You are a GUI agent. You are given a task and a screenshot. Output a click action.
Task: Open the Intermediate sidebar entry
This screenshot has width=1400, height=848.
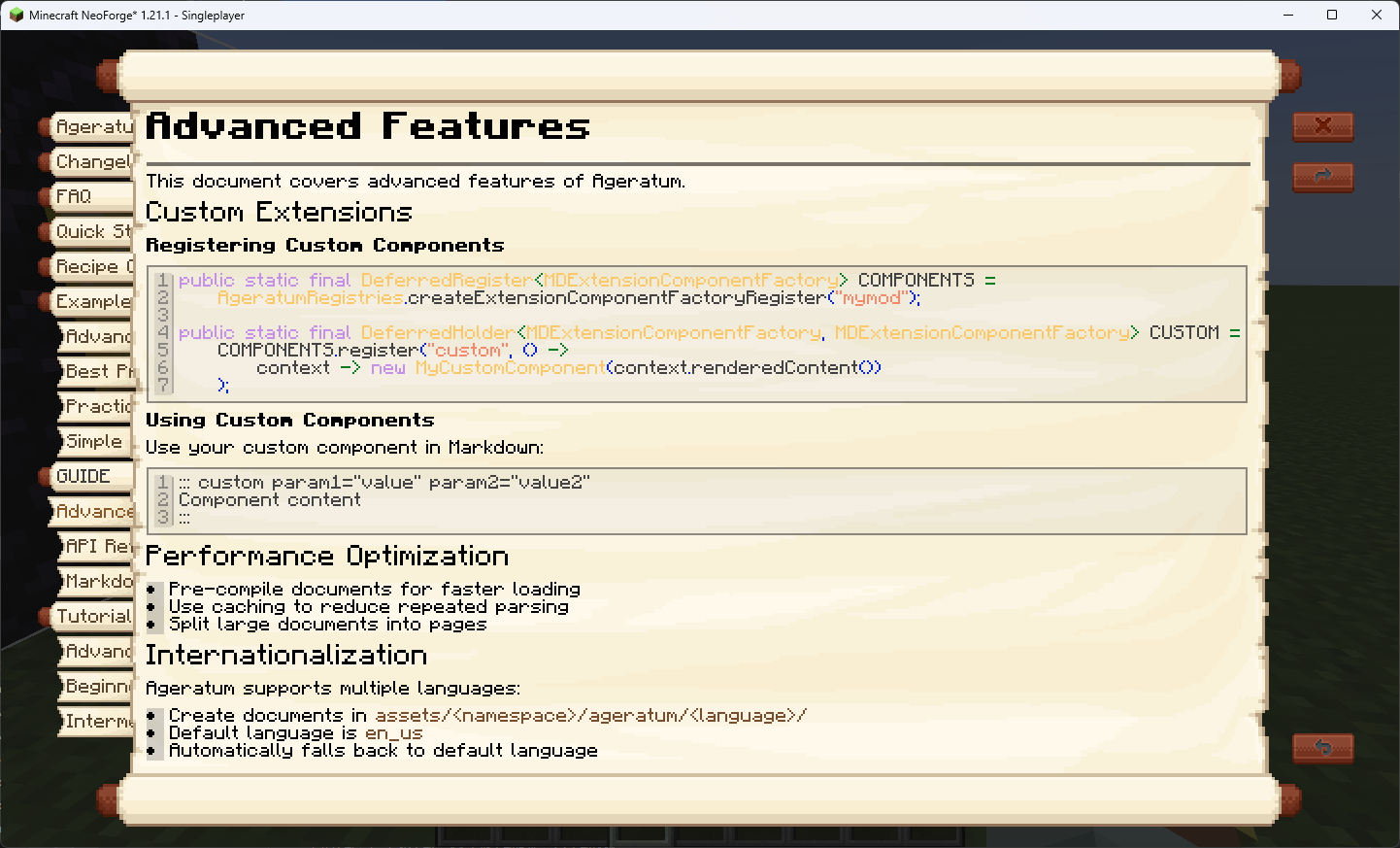95,722
